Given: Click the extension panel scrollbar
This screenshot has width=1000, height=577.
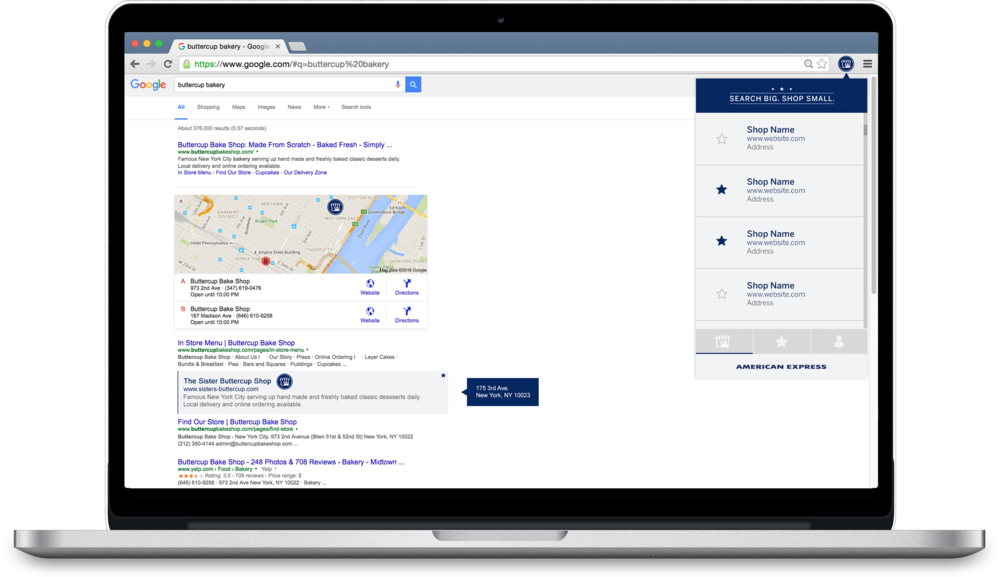Looking at the screenshot, I should pos(865,130).
